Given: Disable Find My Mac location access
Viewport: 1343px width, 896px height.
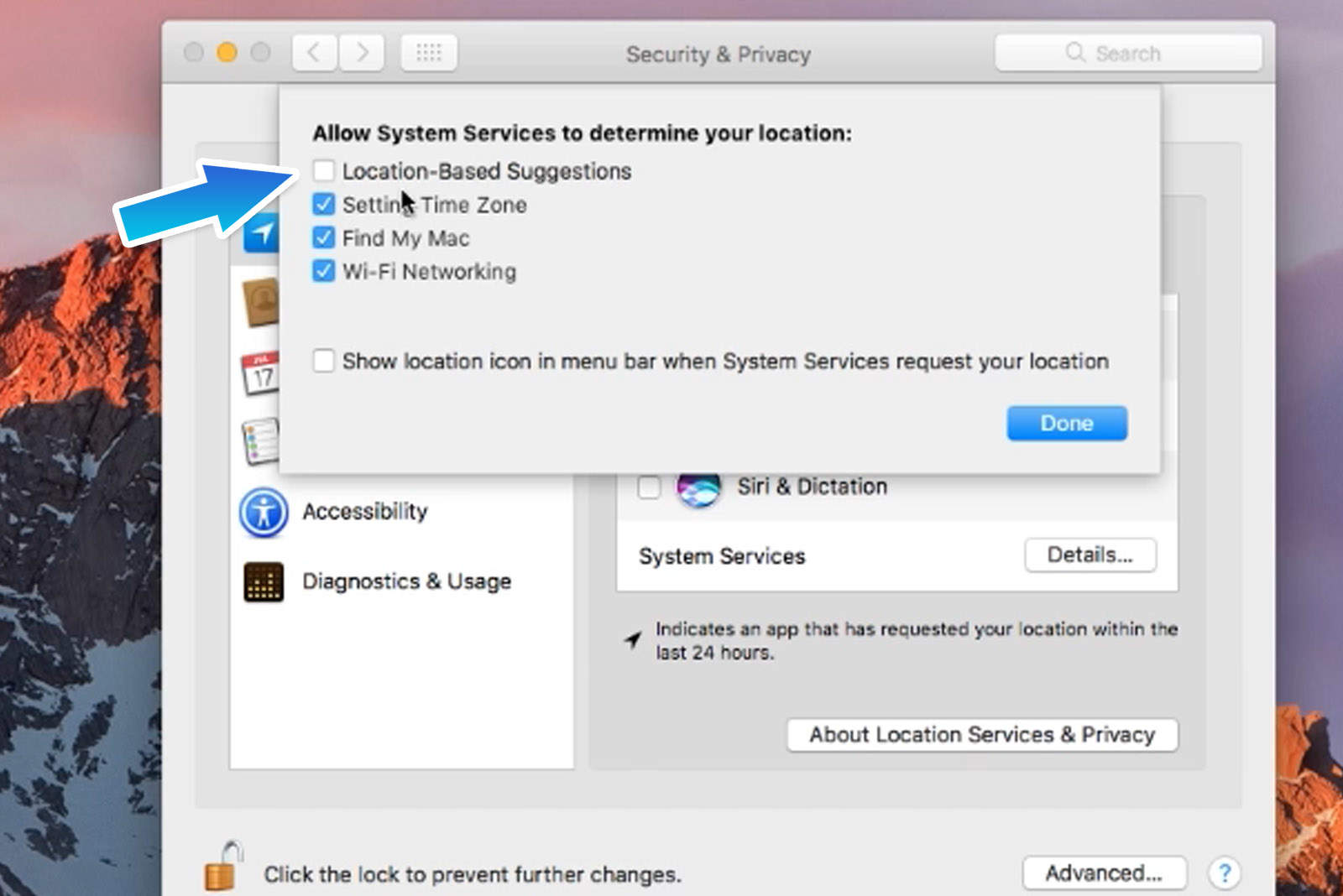Looking at the screenshot, I should click(x=324, y=238).
